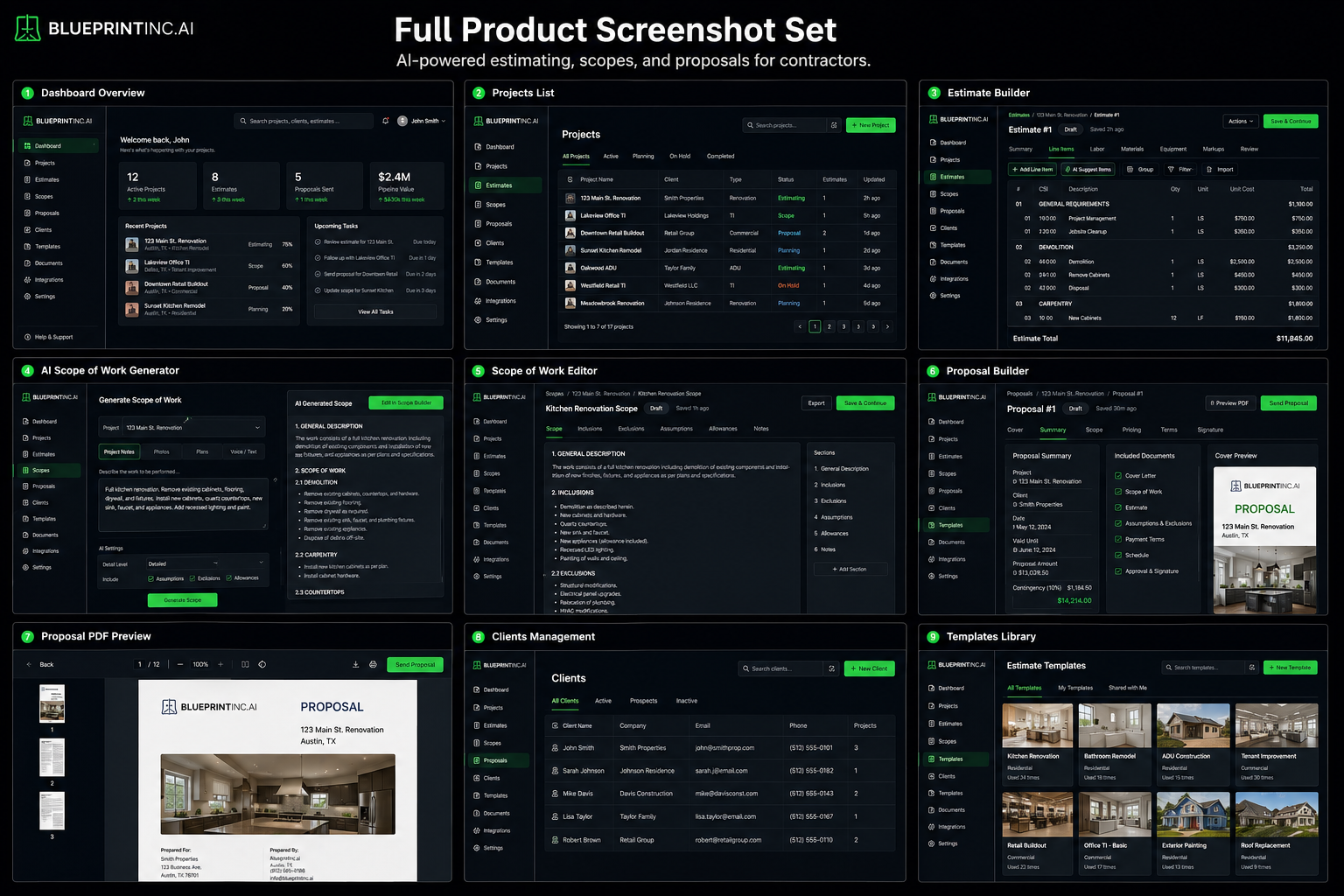Uncheck Scope of Work in Included Documents
Image resolution: width=1344 pixels, height=896 pixels.
pyautogui.click(x=1118, y=492)
